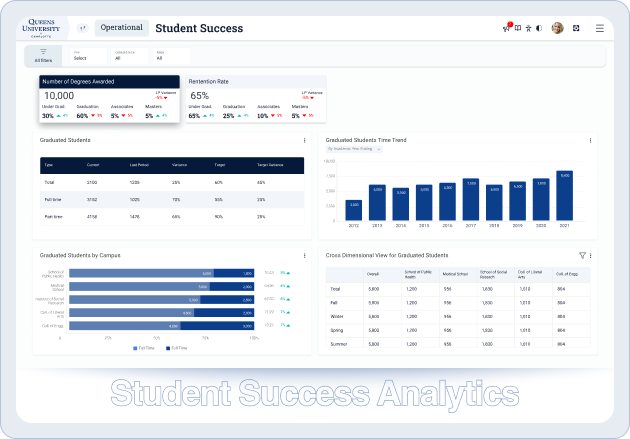Open the hamburger menu at top right
Viewport: 630px width, 439px height.
pyautogui.click(x=600, y=29)
